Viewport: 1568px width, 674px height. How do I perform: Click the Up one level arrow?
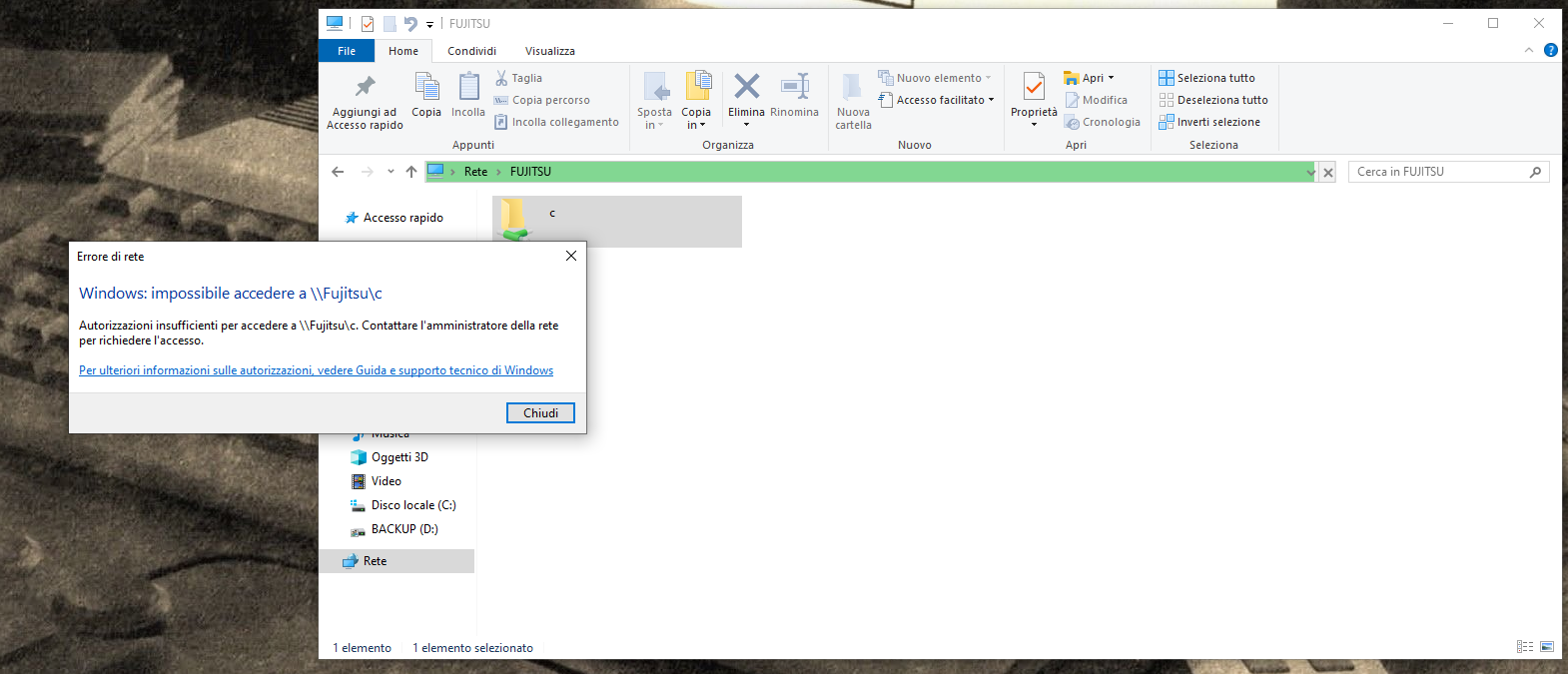coord(411,172)
